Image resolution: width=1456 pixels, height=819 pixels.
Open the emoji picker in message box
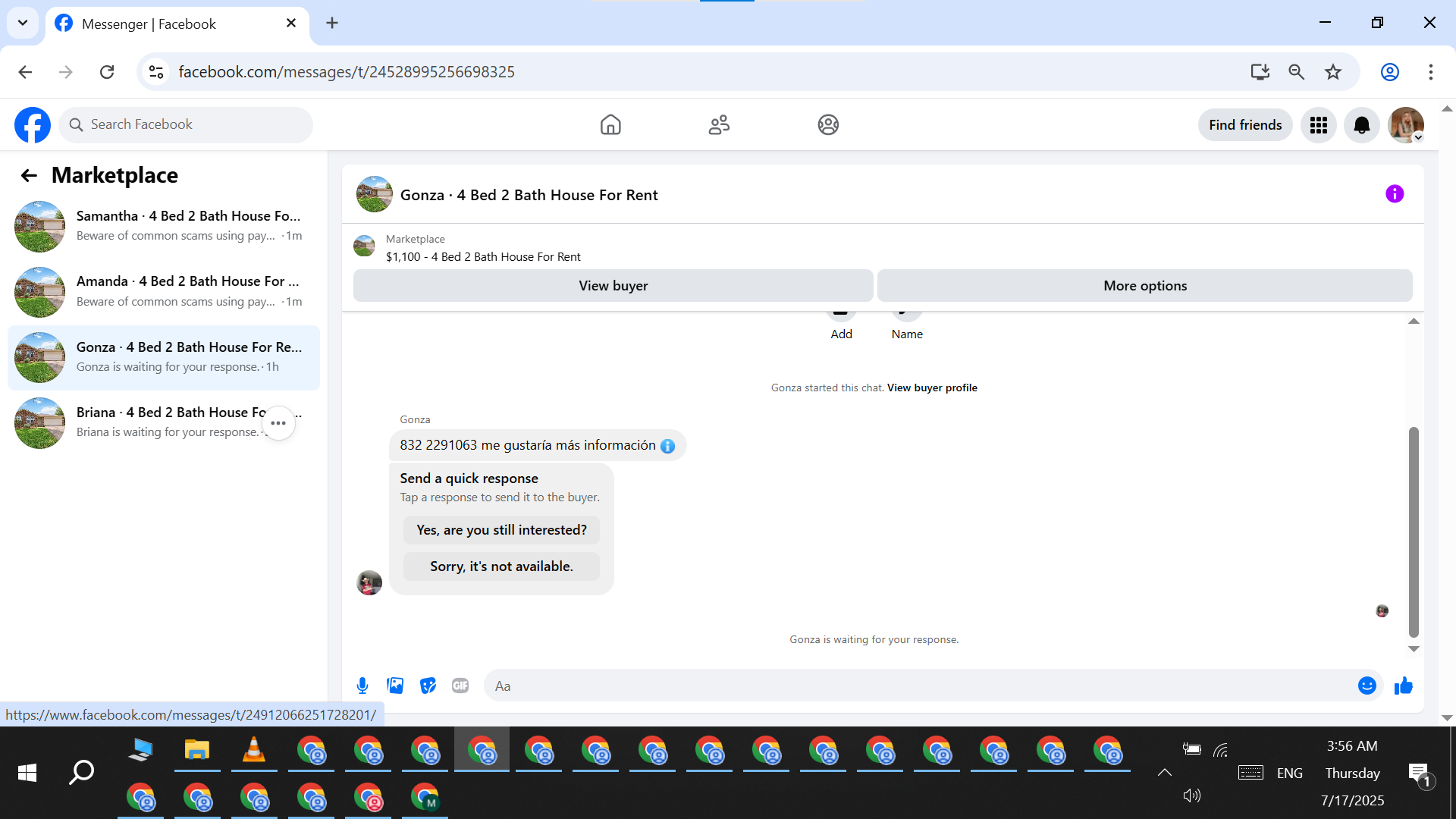pyautogui.click(x=1367, y=686)
